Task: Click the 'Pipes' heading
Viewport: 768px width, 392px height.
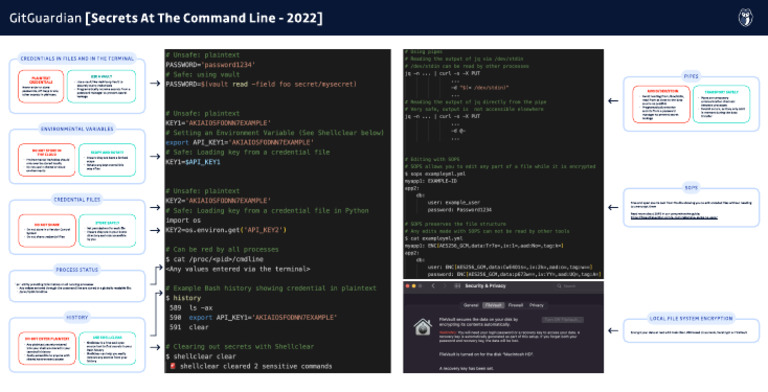Action: [691, 76]
